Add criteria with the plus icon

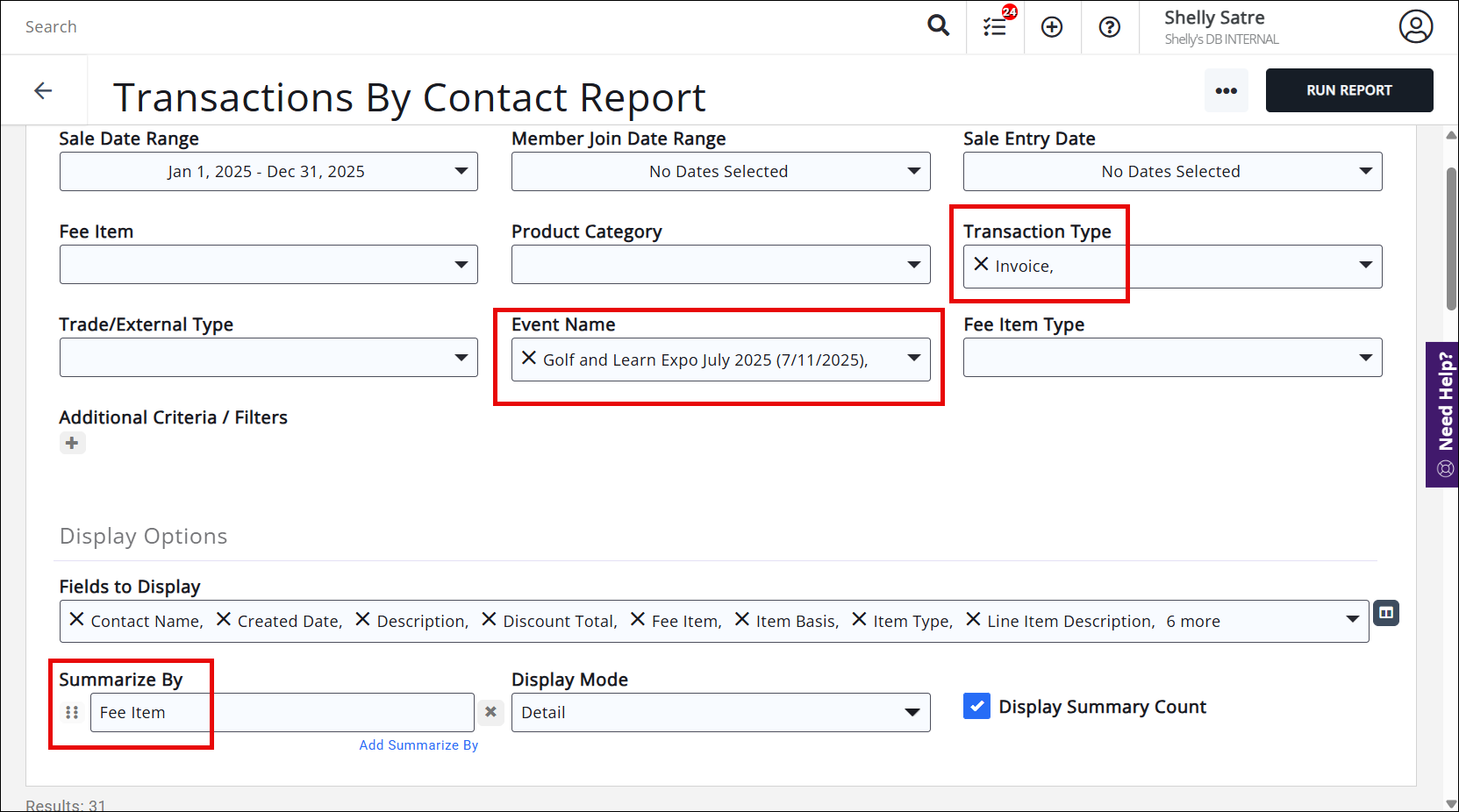[x=72, y=443]
